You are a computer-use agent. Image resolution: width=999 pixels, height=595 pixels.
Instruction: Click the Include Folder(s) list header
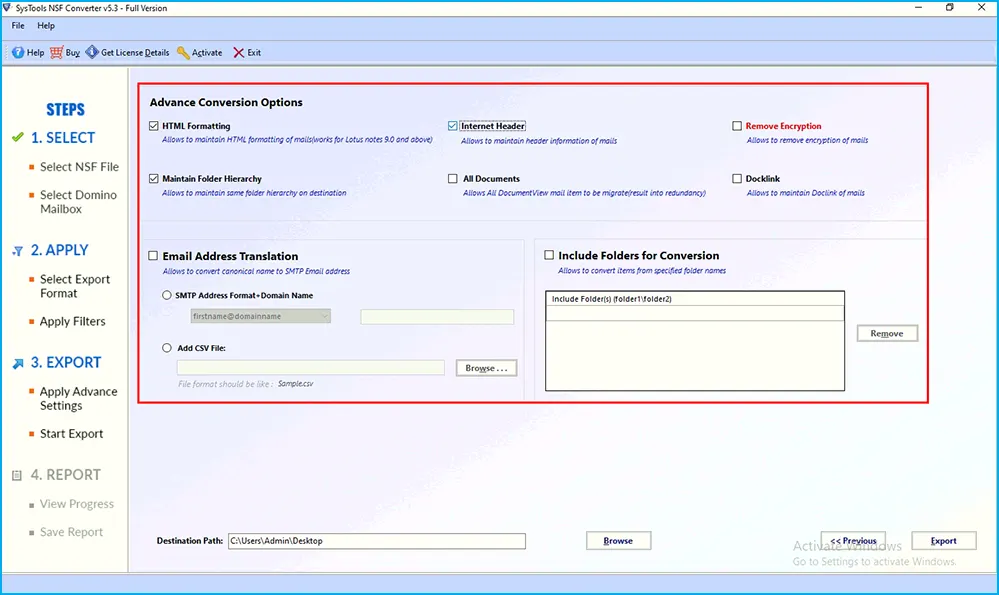tap(694, 299)
